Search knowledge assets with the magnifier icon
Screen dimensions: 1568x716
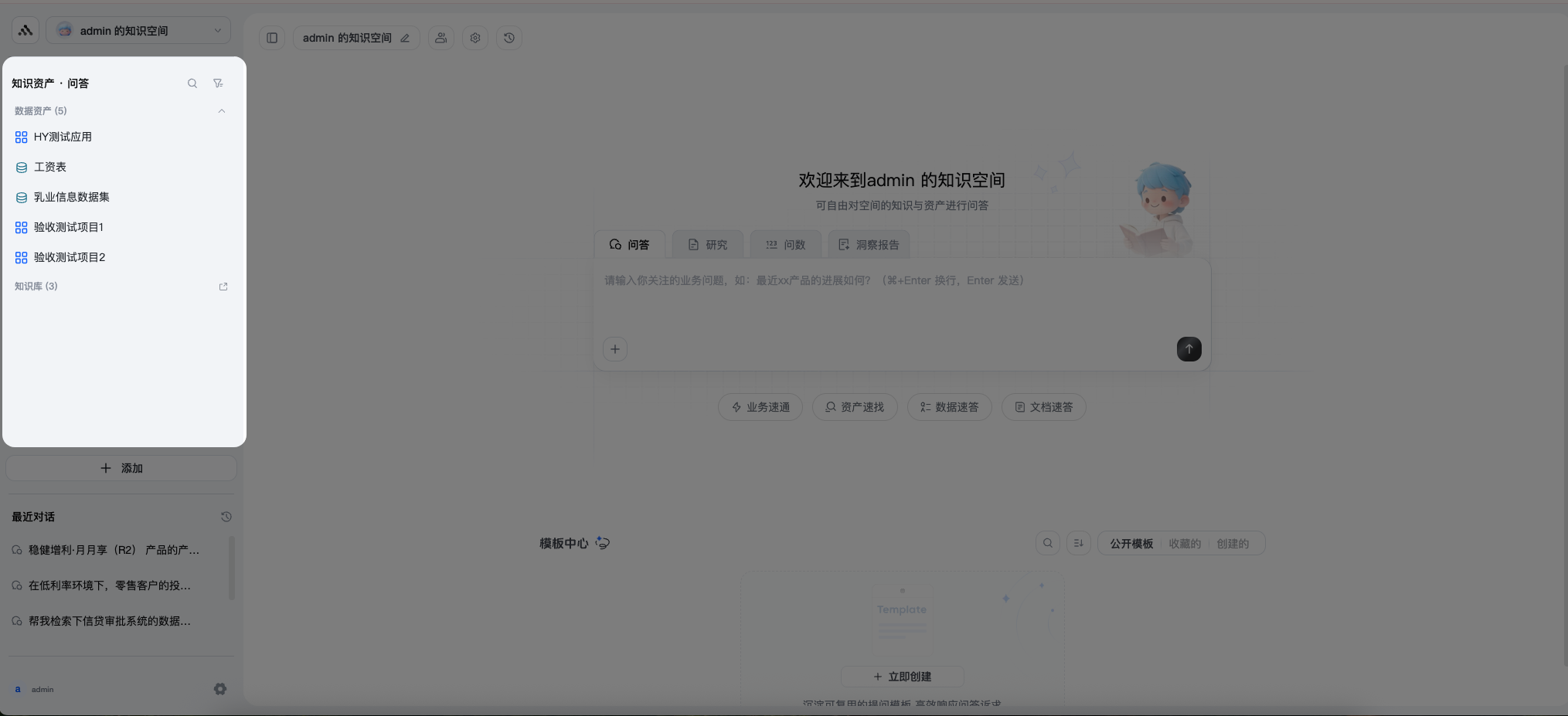(x=192, y=83)
